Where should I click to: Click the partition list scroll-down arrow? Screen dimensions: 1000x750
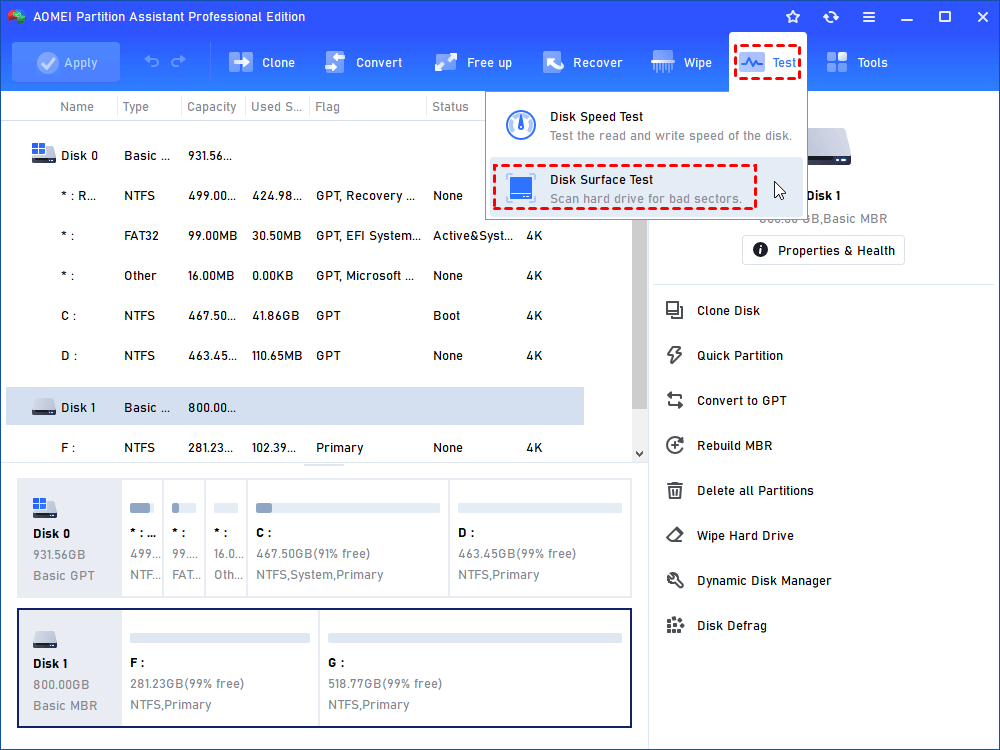639,454
